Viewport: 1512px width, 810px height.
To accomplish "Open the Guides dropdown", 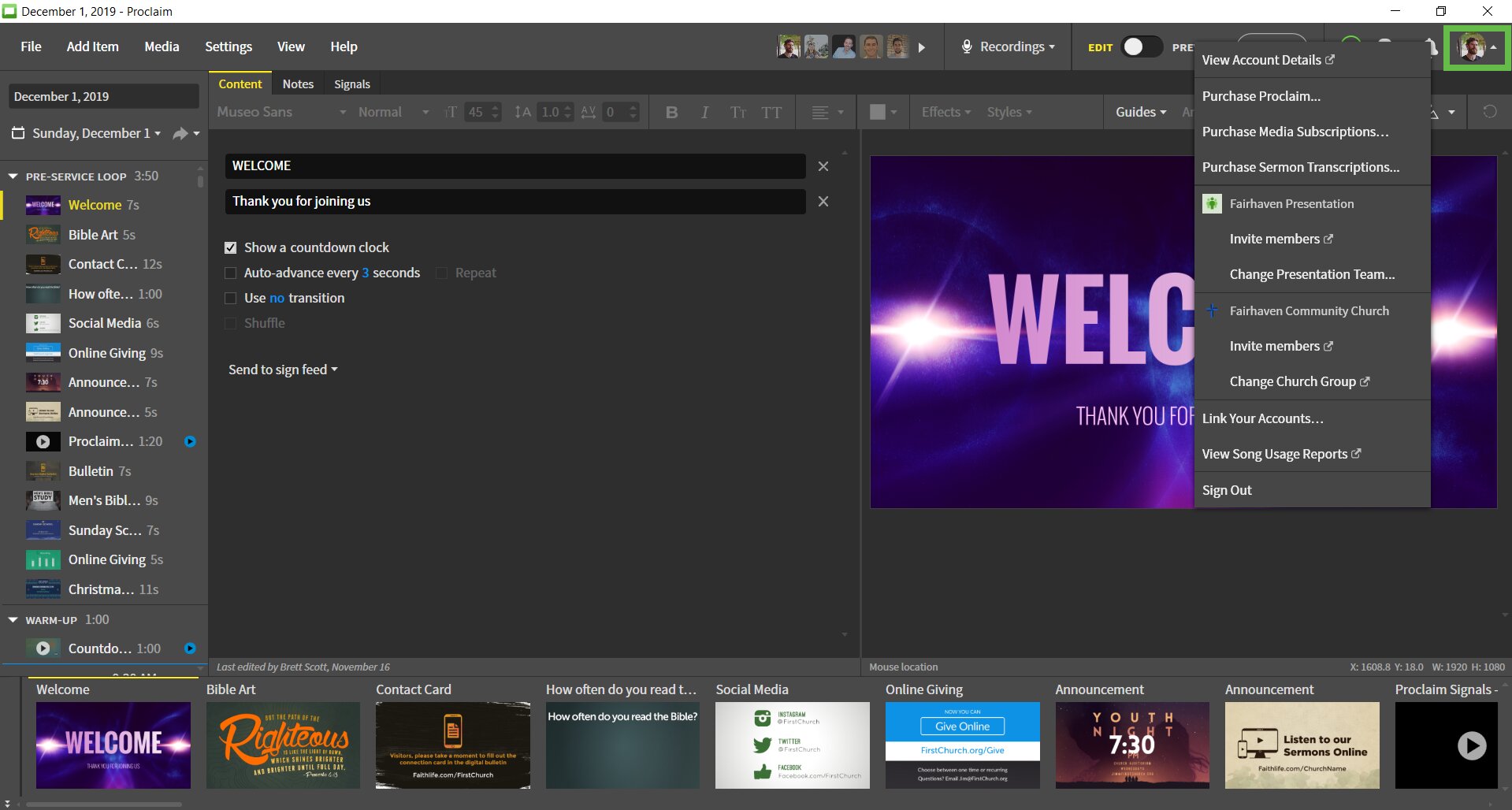I will 1140,112.
